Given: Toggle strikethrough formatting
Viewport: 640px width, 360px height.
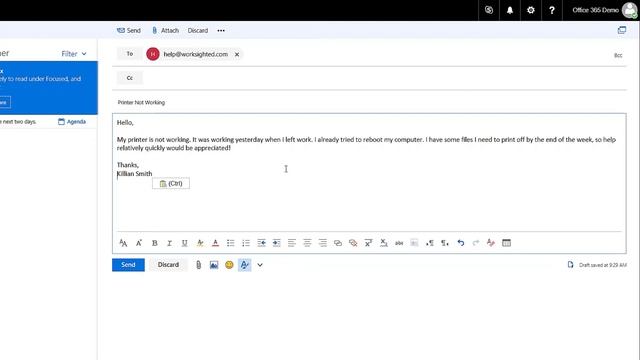Looking at the screenshot, I should (x=399, y=243).
